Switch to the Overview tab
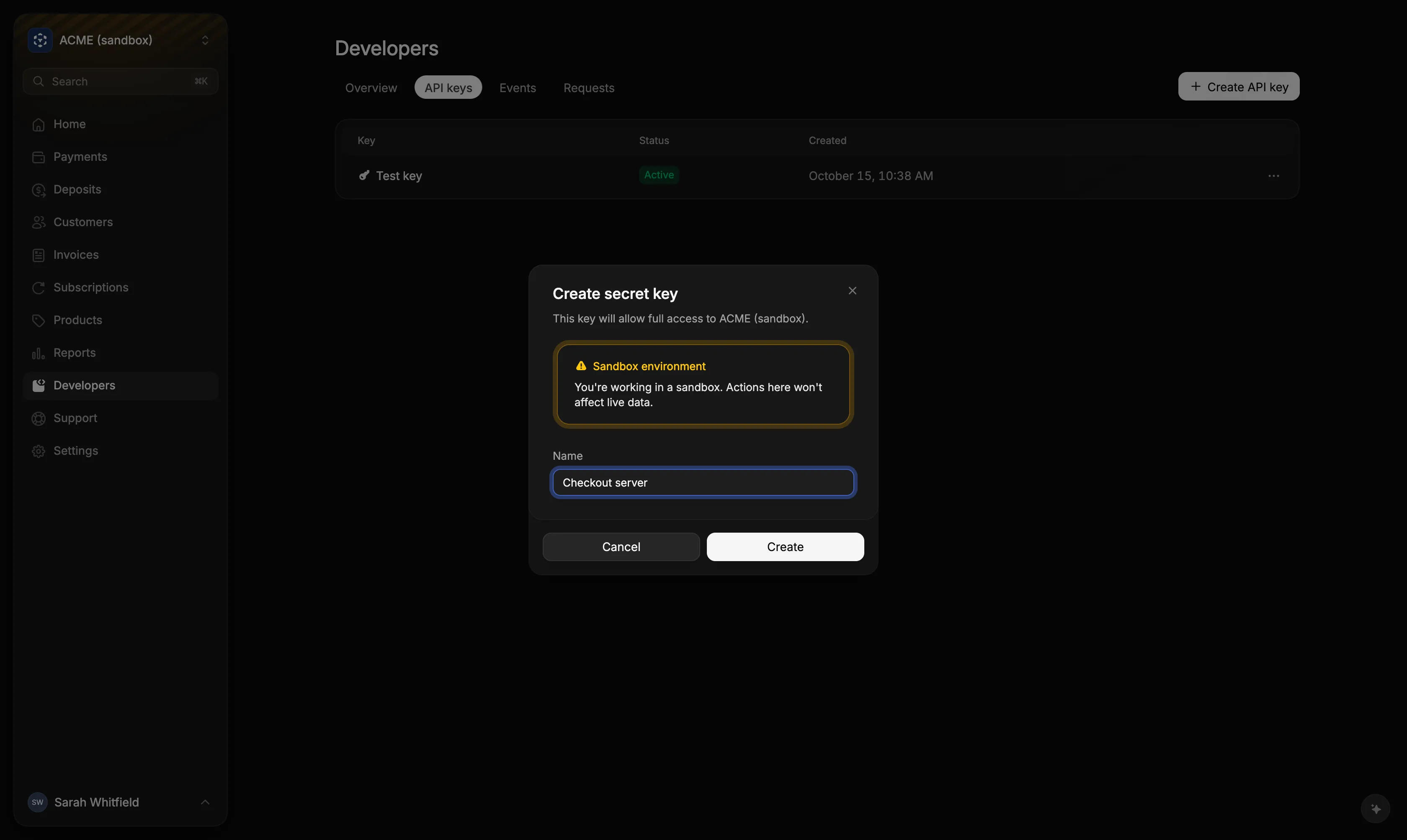This screenshot has height=840, width=1407. (x=371, y=88)
